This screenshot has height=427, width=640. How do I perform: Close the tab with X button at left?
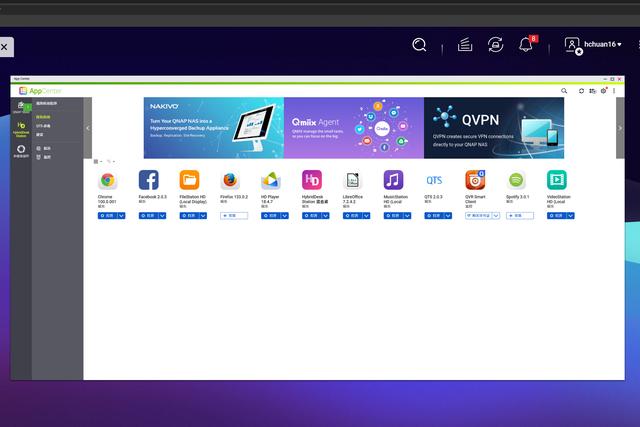click(4, 47)
